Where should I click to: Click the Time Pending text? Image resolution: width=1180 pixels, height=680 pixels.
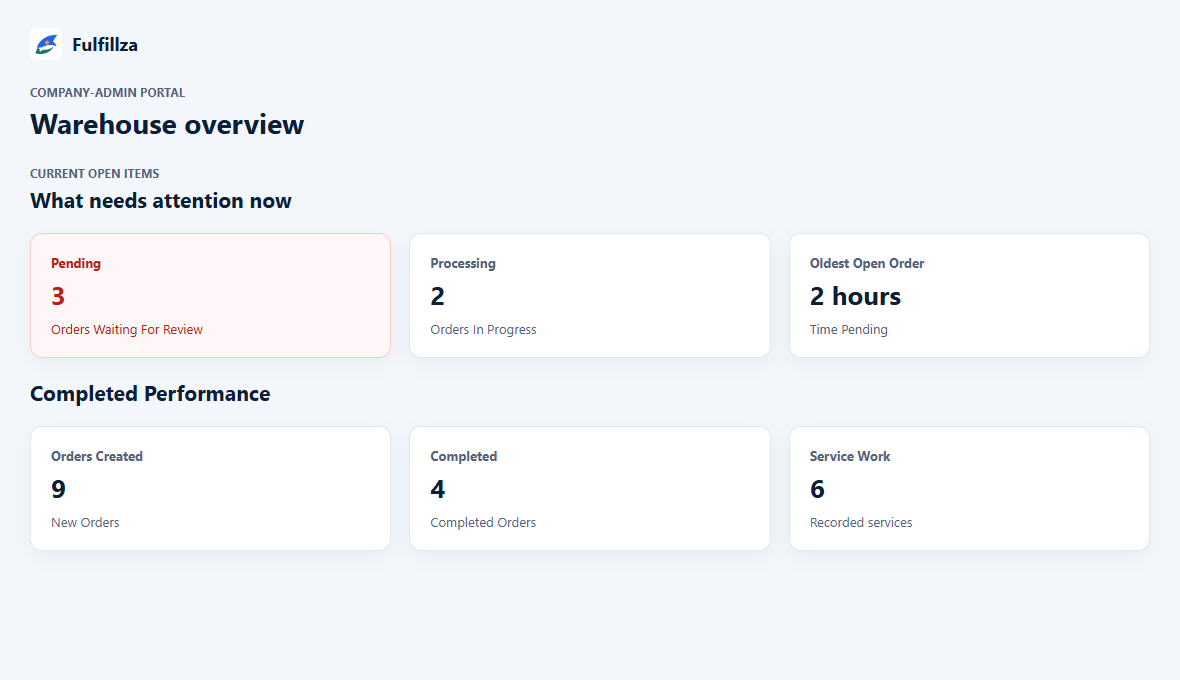[x=848, y=329]
